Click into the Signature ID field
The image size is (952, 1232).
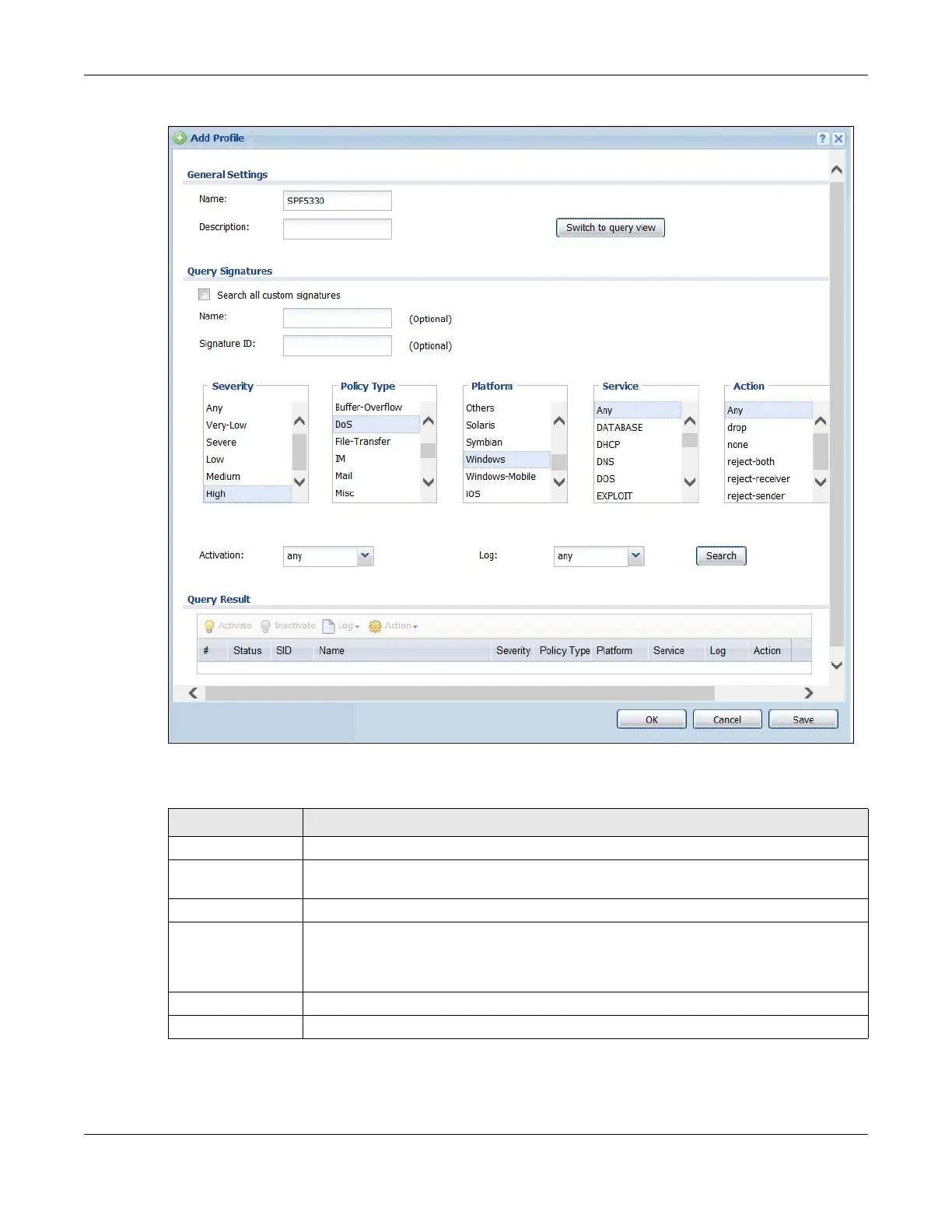(x=337, y=345)
